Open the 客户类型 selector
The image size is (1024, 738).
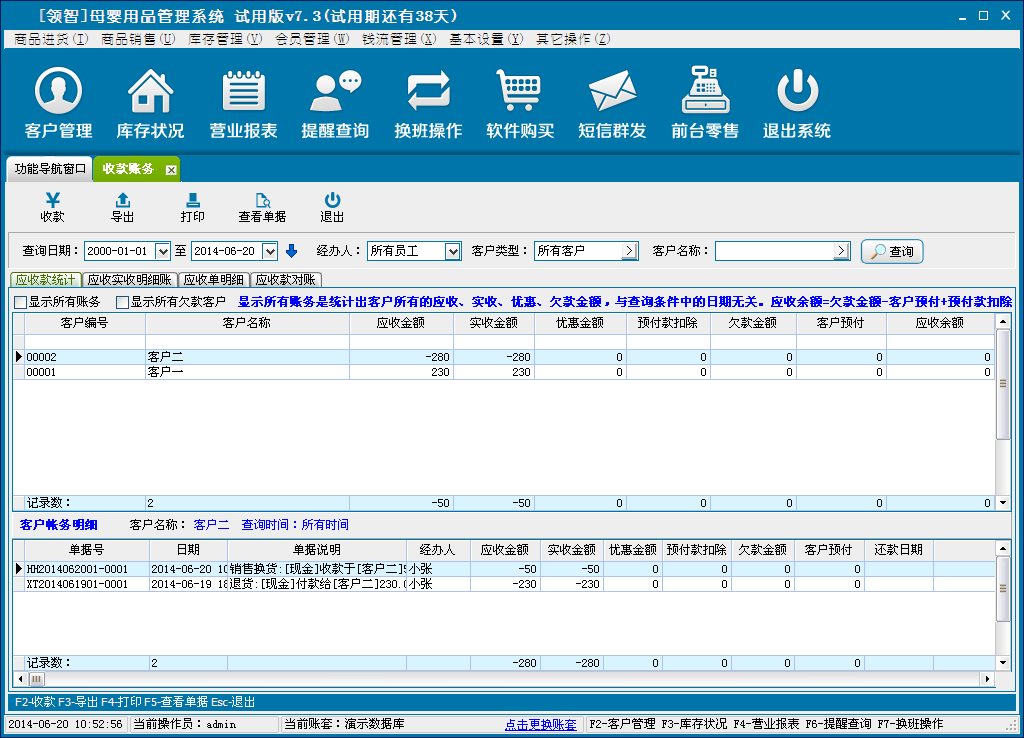(x=629, y=251)
